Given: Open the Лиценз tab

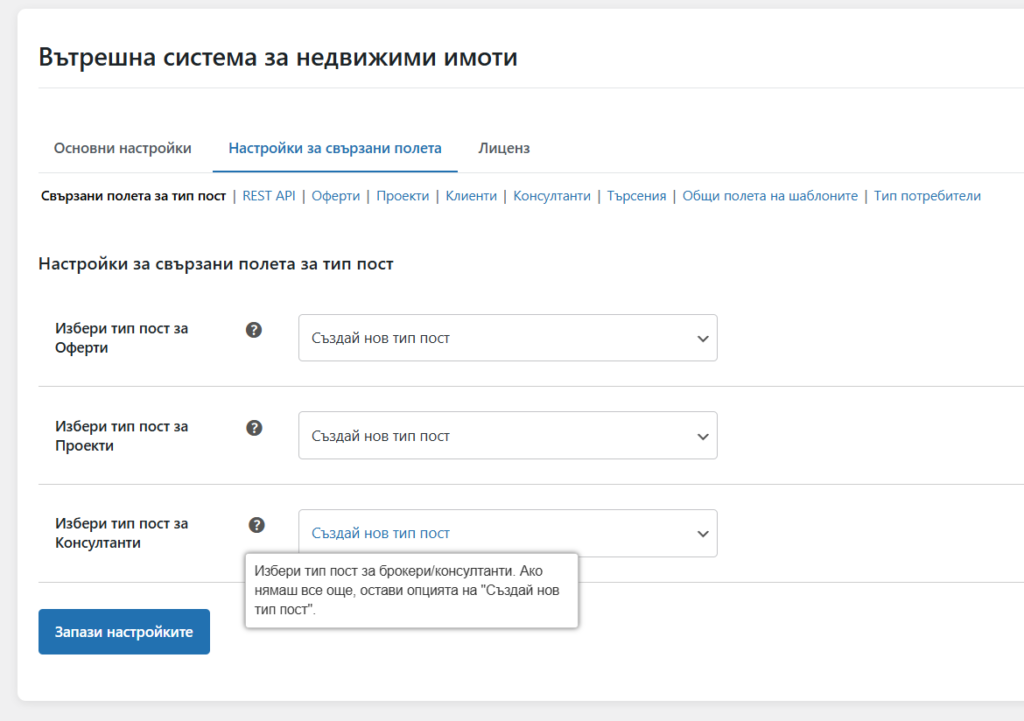Looking at the screenshot, I should (504, 148).
